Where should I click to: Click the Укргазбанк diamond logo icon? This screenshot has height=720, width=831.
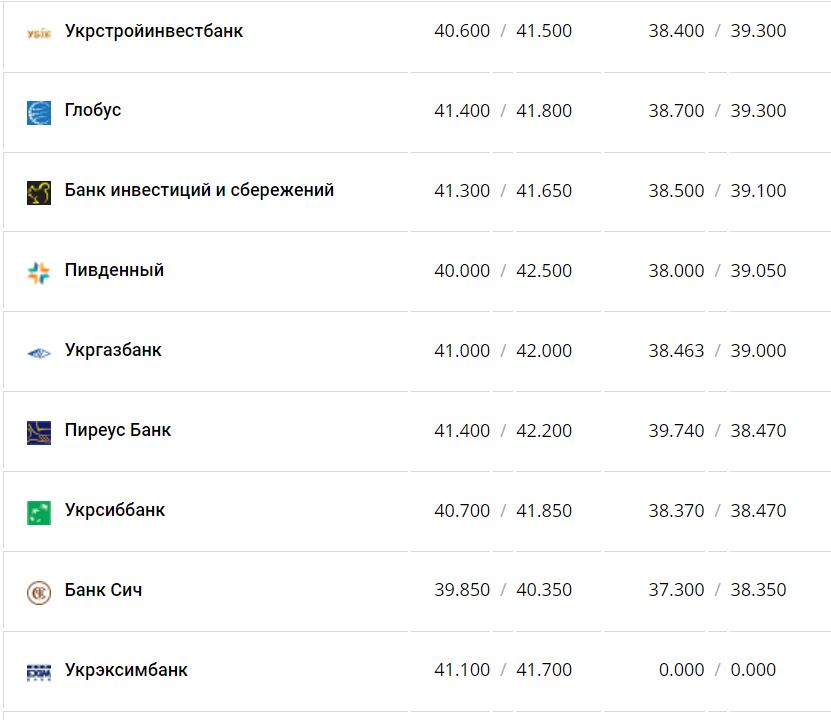pos(38,350)
